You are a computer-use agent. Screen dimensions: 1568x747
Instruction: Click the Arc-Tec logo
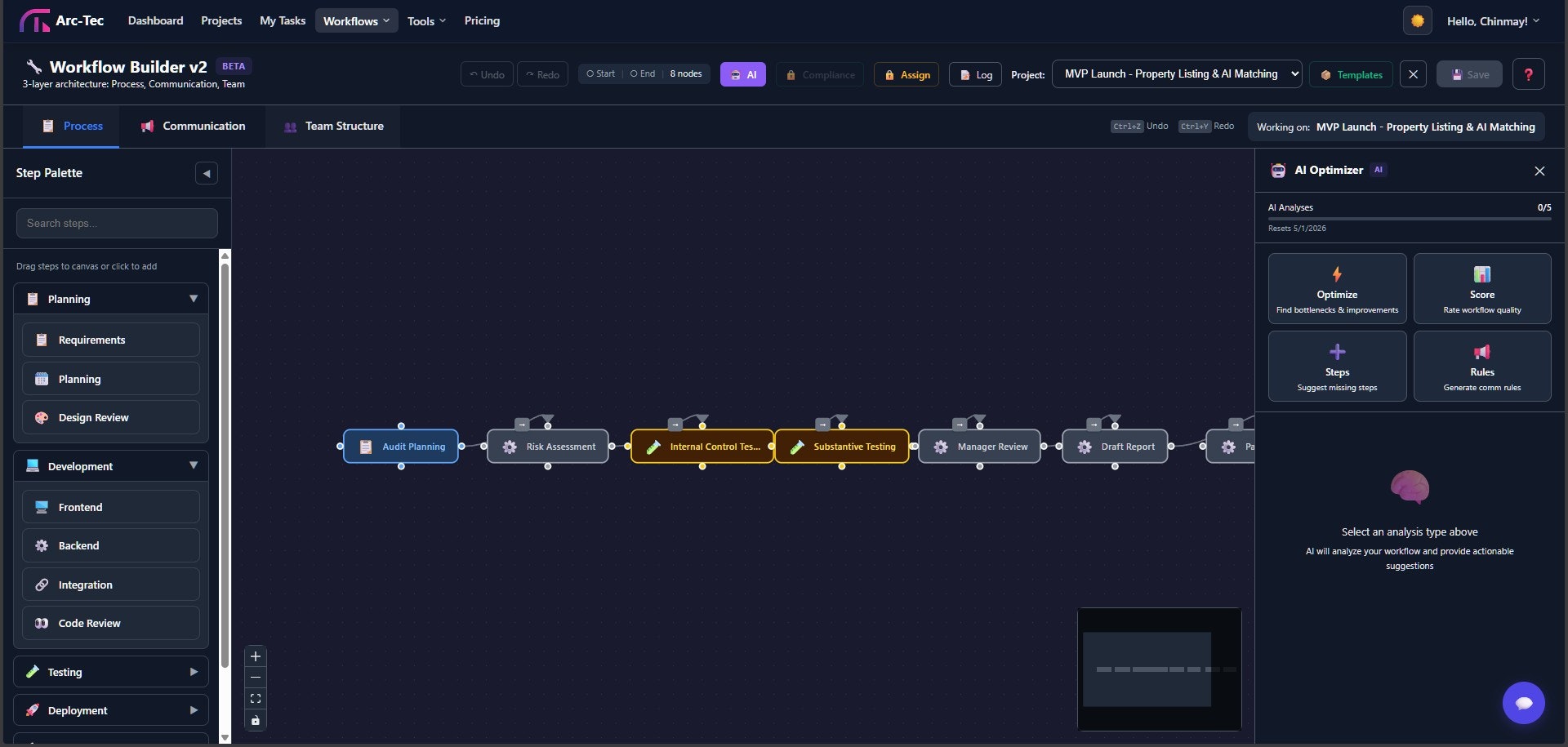click(x=61, y=20)
